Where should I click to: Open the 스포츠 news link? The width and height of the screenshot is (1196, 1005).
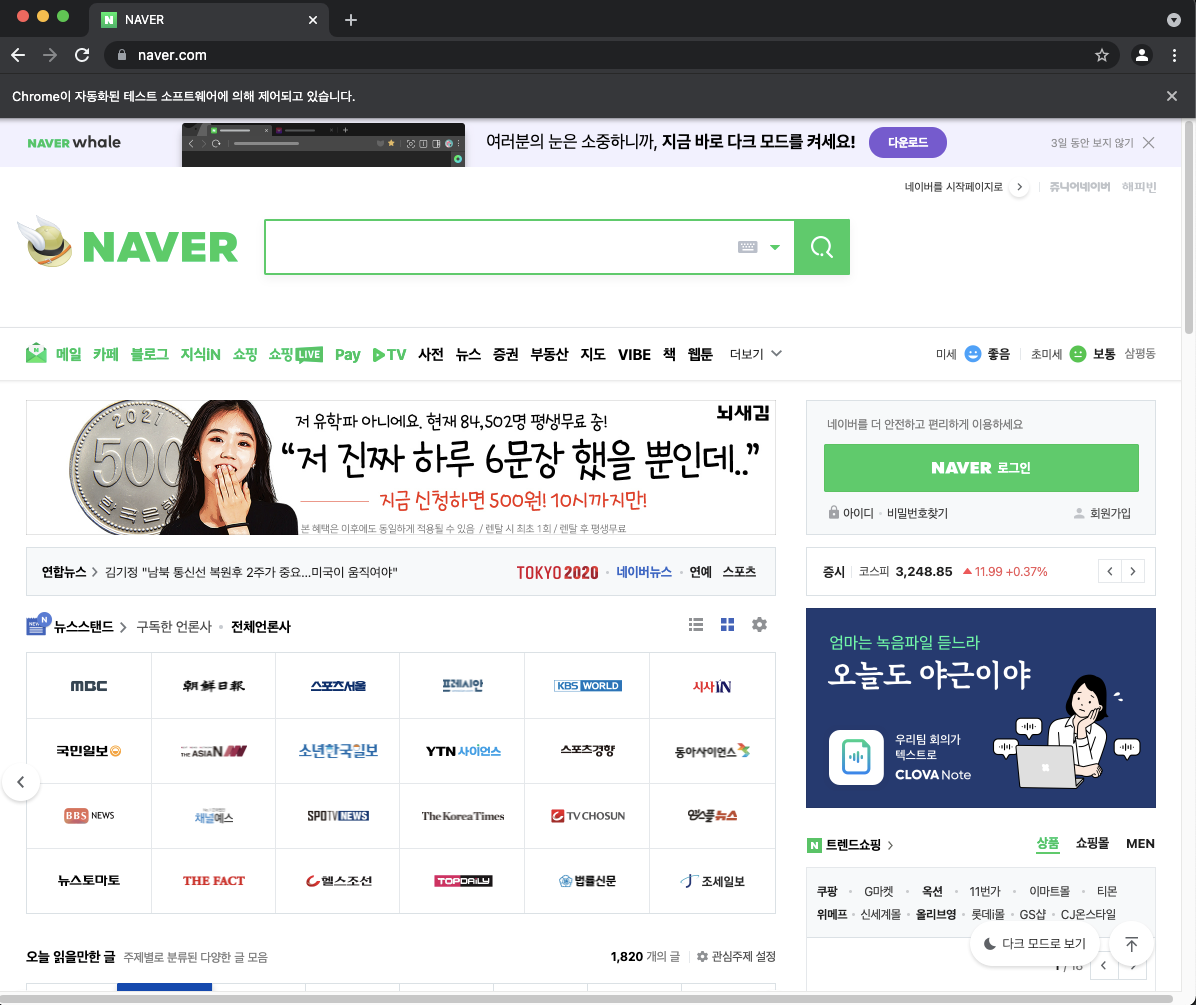(x=739, y=572)
